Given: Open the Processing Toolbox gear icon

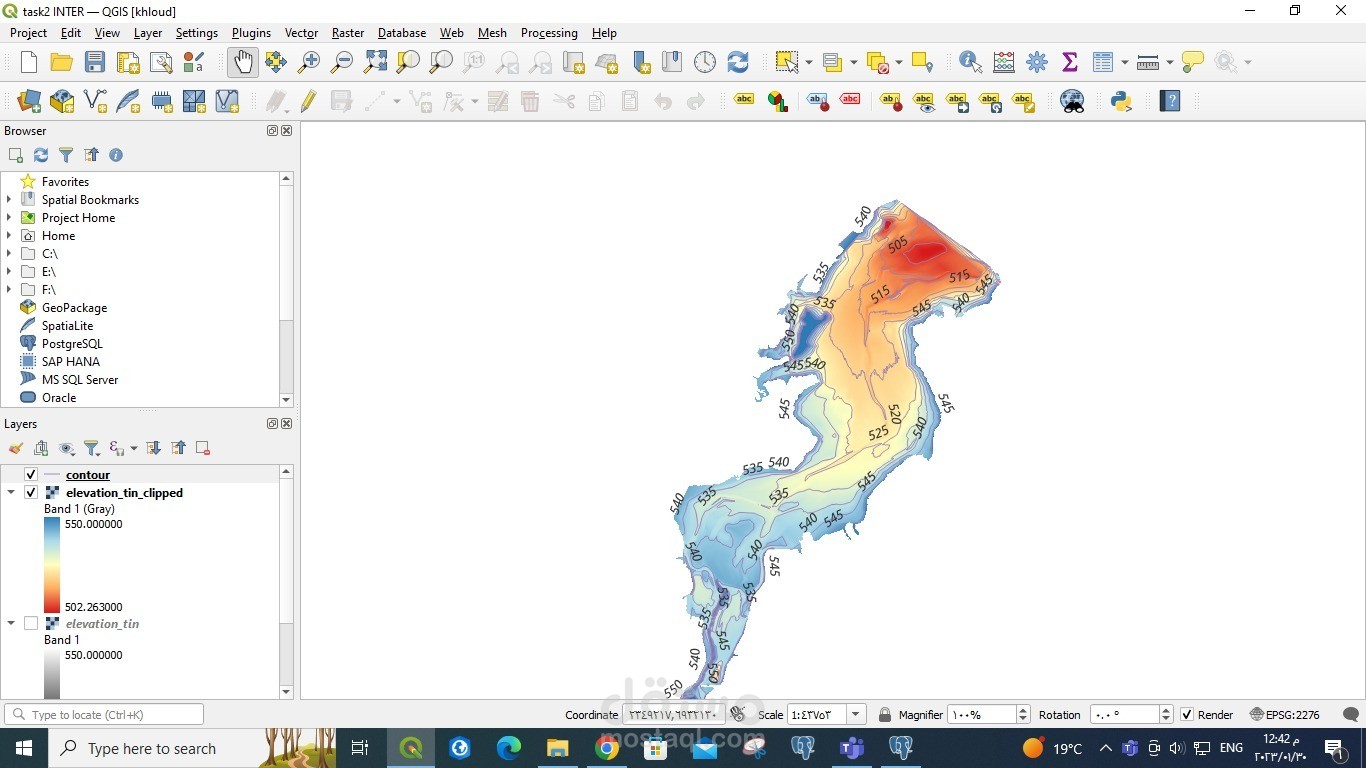Looking at the screenshot, I should [x=1037, y=61].
